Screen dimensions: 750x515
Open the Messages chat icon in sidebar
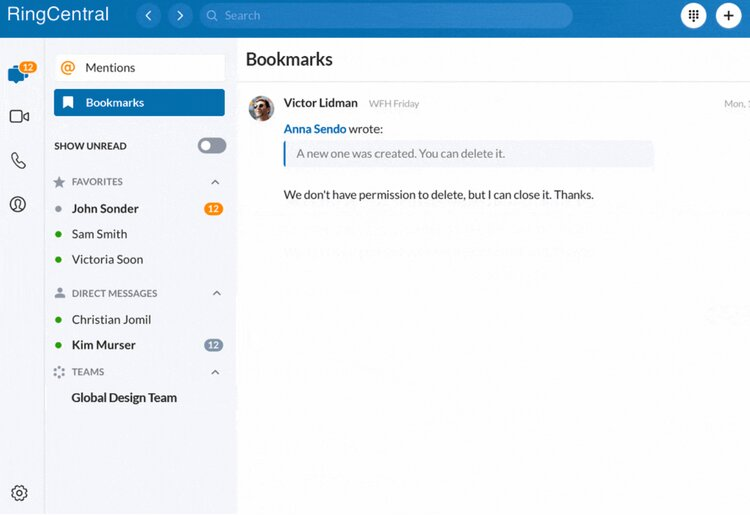[x=18, y=74]
